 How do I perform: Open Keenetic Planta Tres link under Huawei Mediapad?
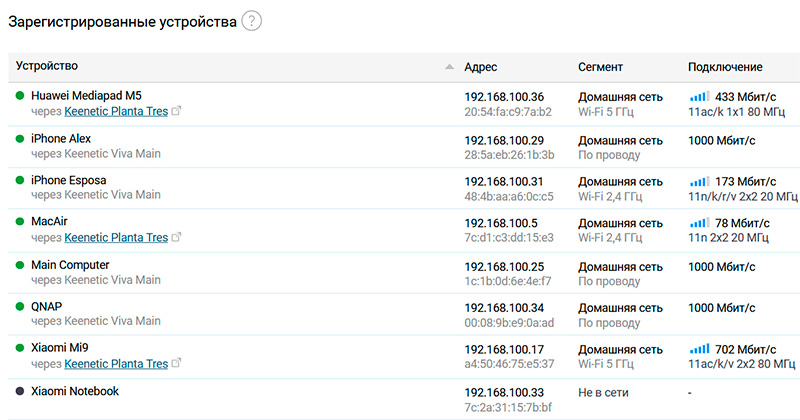(x=116, y=112)
